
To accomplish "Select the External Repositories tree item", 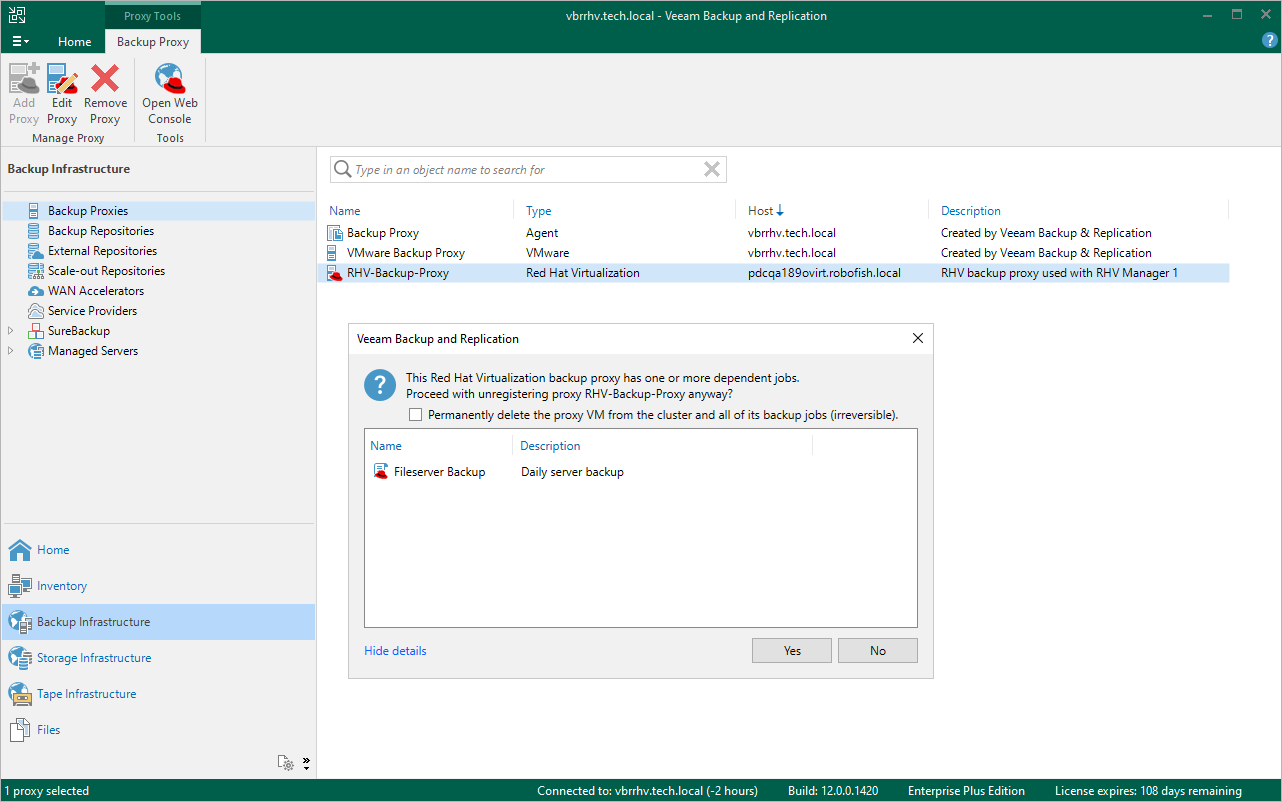I will 102,251.
